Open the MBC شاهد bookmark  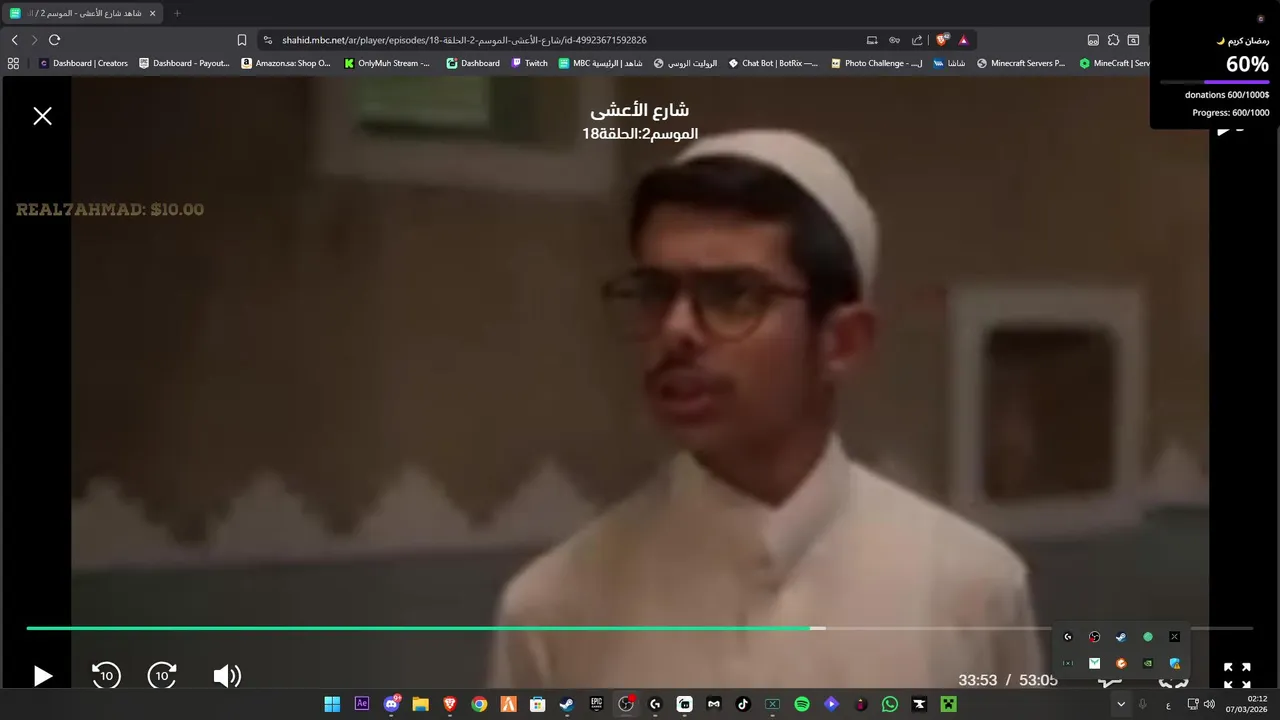click(x=601, y=63)
